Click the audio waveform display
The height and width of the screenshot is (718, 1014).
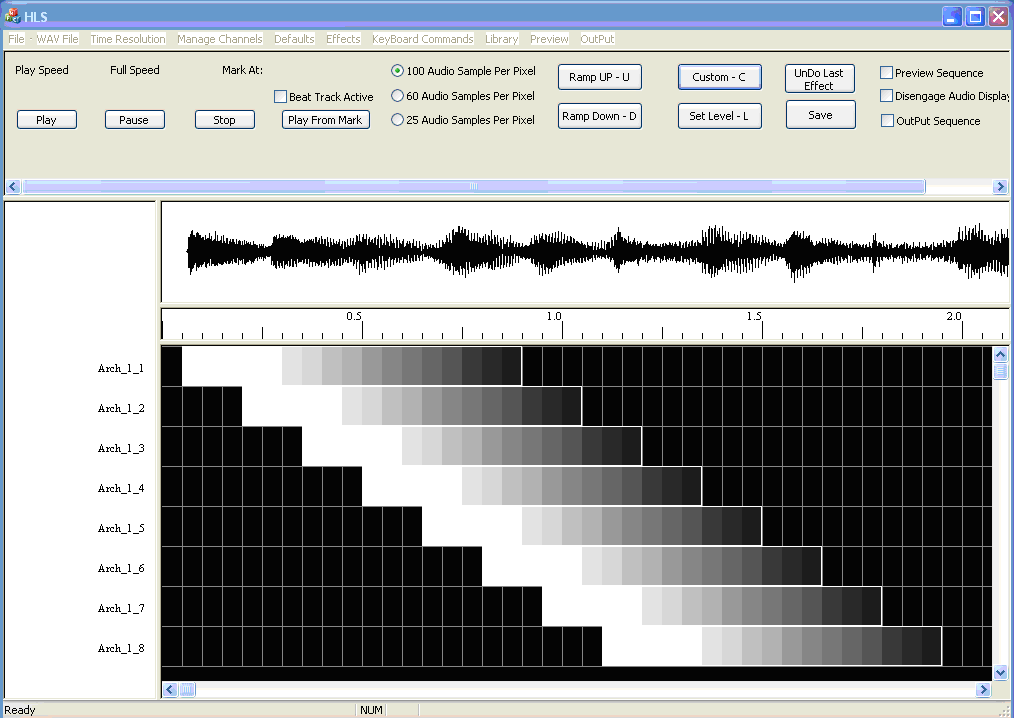click(x=585, y=252)
